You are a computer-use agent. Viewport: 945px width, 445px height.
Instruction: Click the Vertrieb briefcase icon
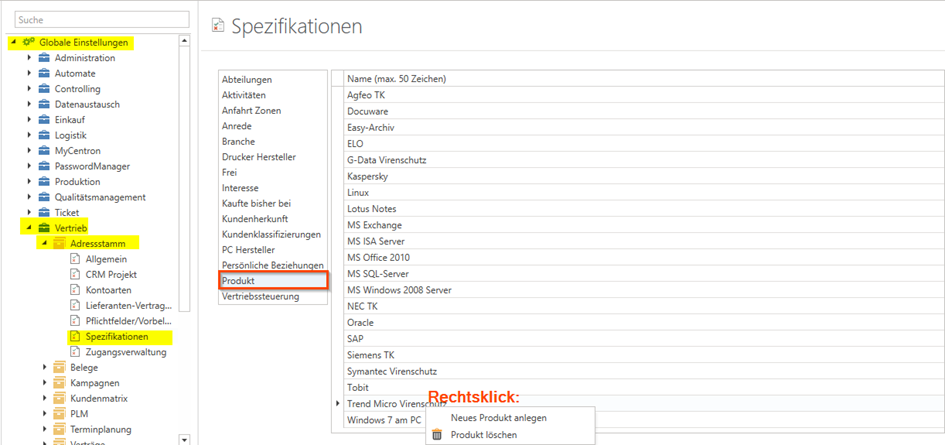coord(44,228)
